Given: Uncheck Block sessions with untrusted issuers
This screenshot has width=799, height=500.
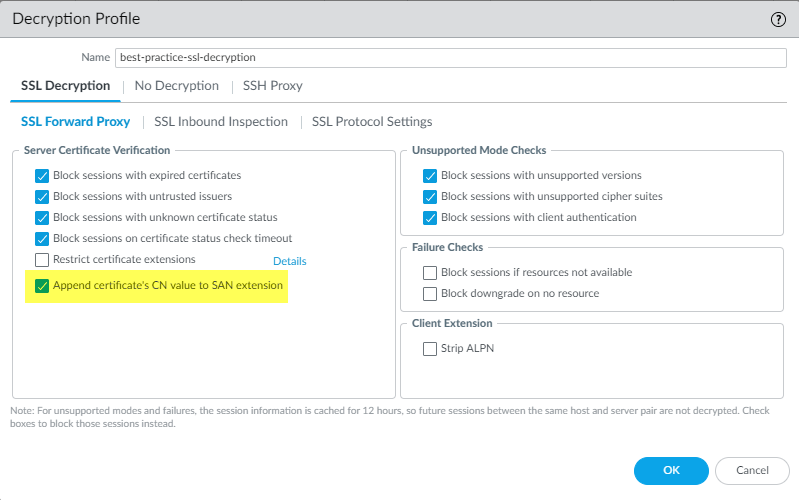Looking at the screenshot, I should [x=42, y=196].
